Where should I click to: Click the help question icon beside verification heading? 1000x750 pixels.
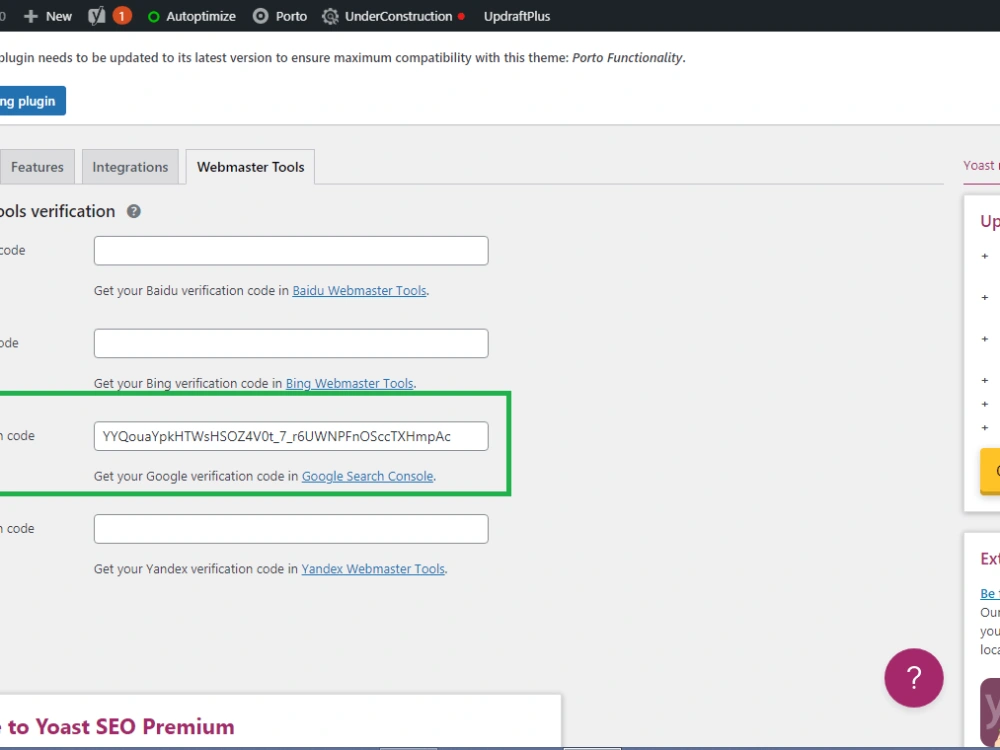(133, 211)
